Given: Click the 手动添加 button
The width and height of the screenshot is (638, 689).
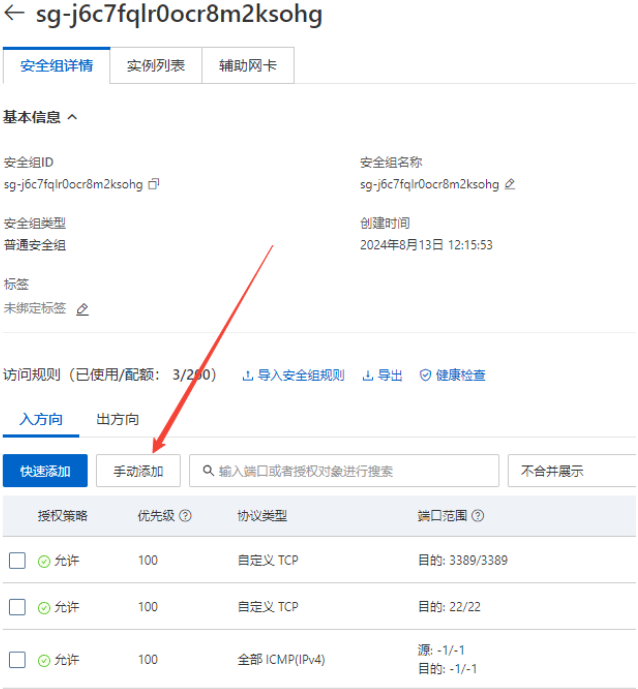Looking at the screenshot, I should coord(137,471).
